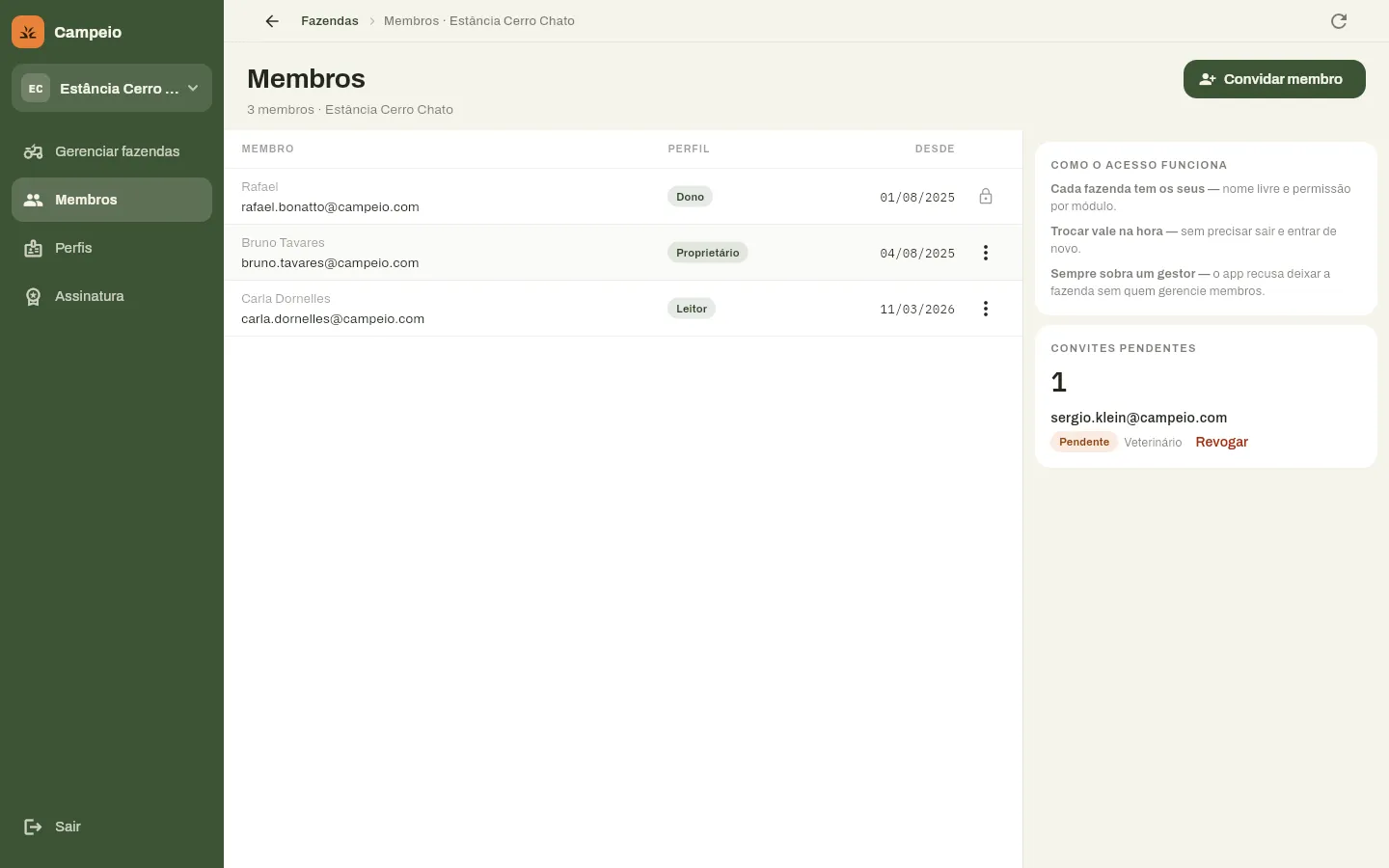This screenshot has width=1389, height=868.
Task: Click the Convites Pendentes heading
Action: (1123, 348)
